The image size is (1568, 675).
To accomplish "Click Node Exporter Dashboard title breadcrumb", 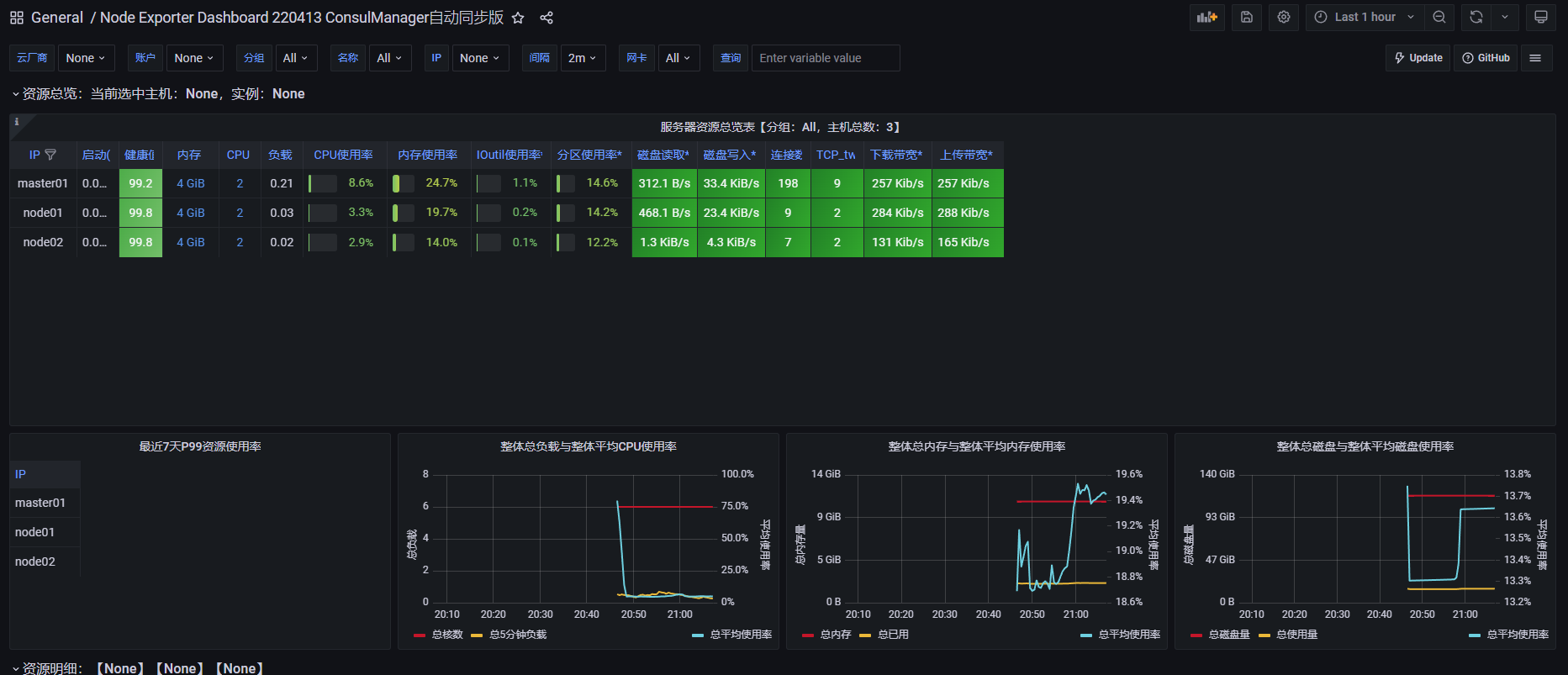I will (x=302, y=18).
